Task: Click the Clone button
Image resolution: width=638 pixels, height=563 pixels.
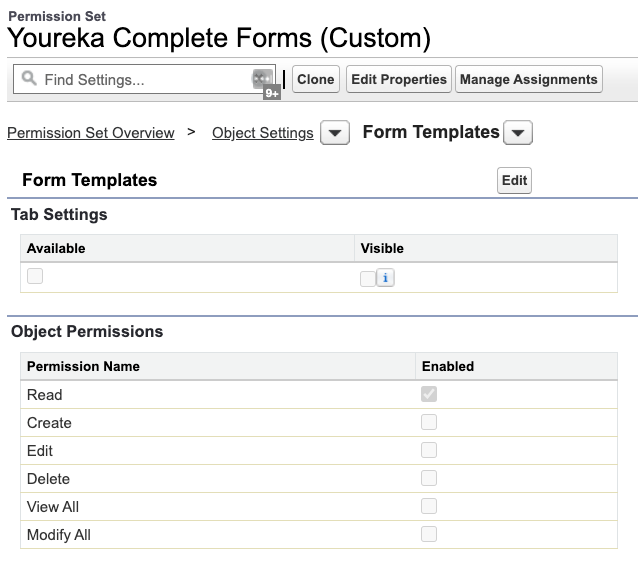Action: pyautogui.click(x=316, y=79)
